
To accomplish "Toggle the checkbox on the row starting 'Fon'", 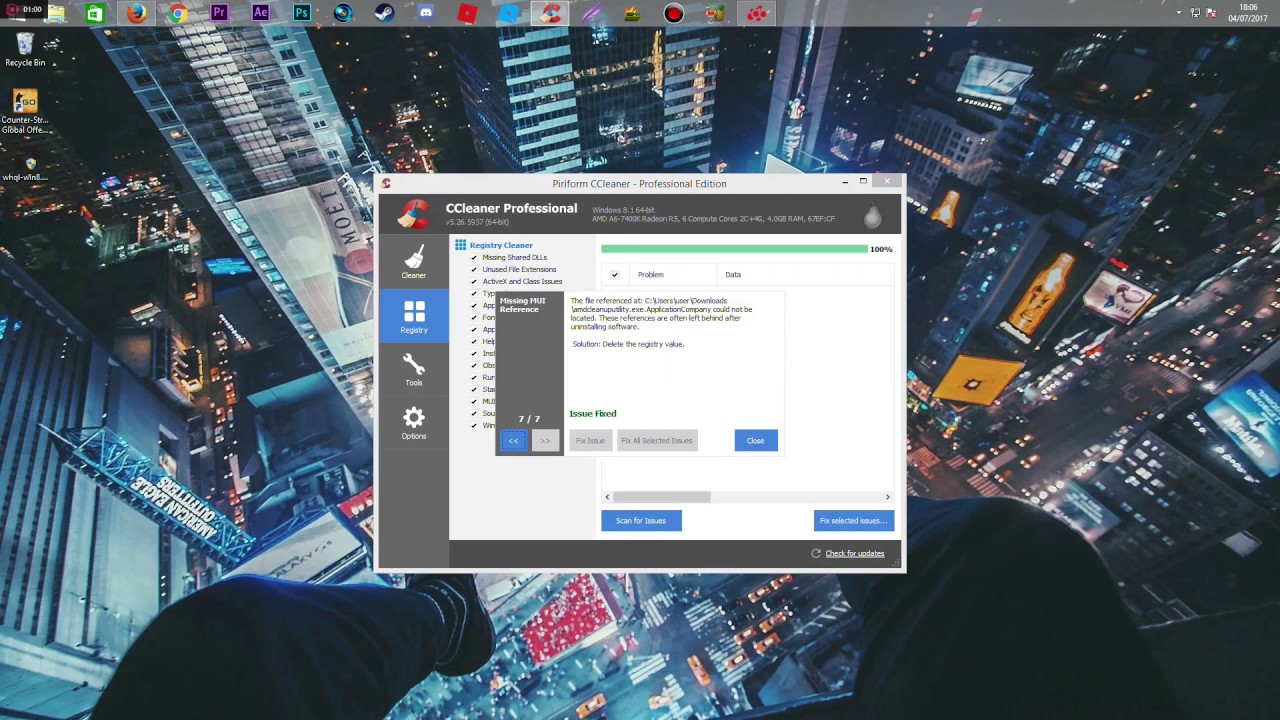I will [474, 317].
